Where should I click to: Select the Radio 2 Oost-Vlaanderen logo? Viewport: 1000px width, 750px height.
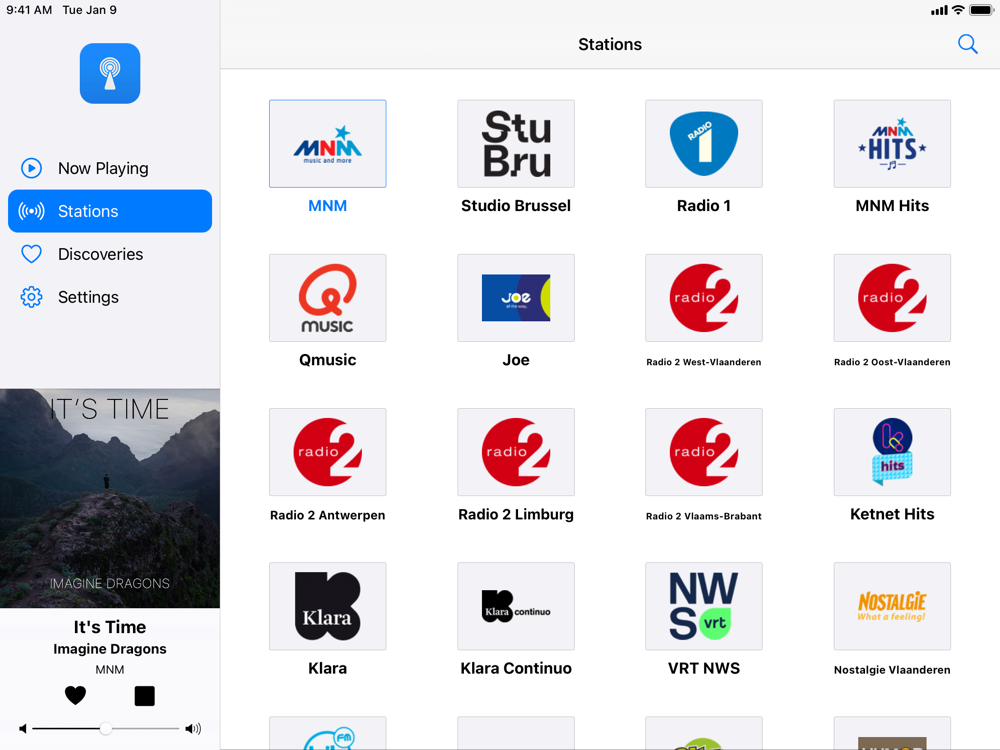[x=892, y=298]
